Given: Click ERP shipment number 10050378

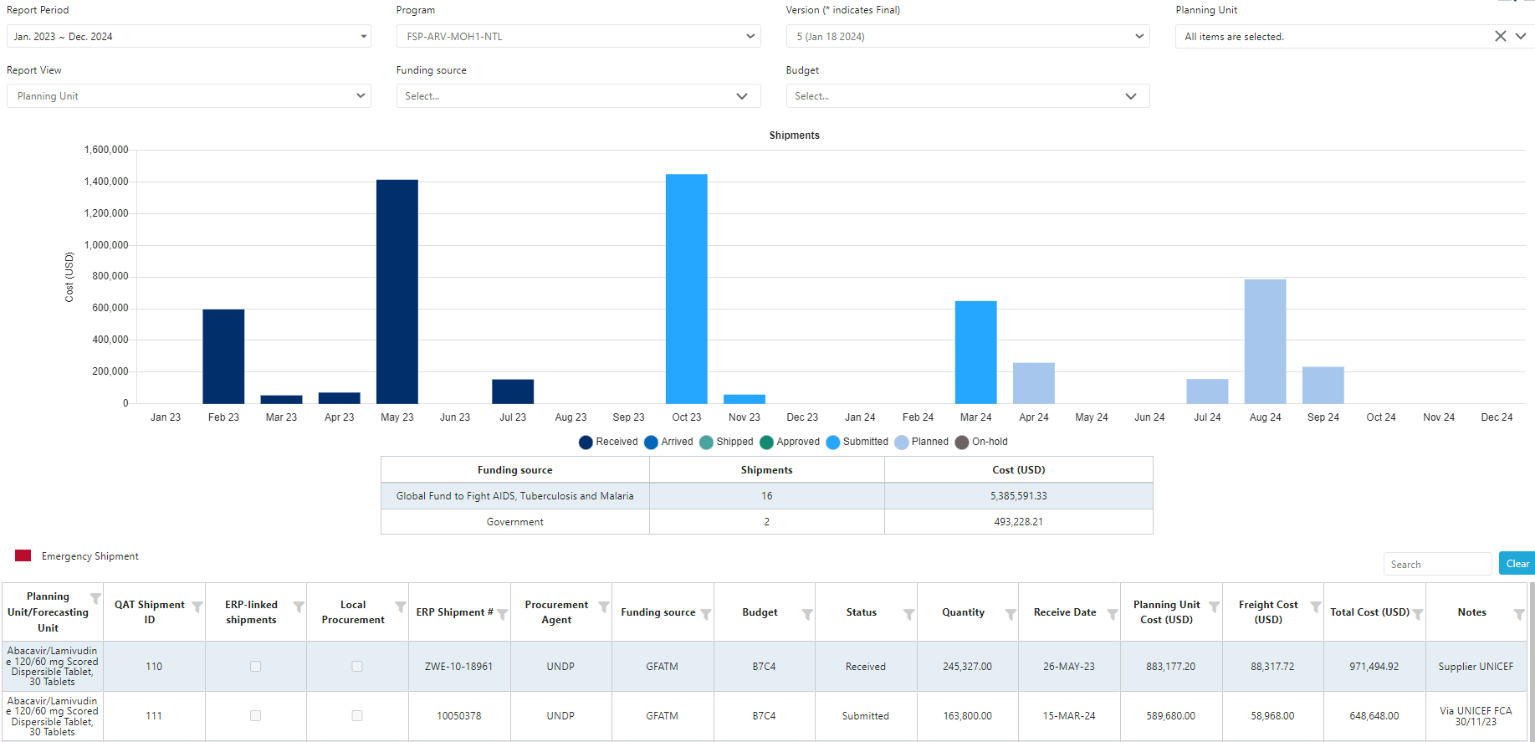Looking at the screenshot, I should click(459, 716).
